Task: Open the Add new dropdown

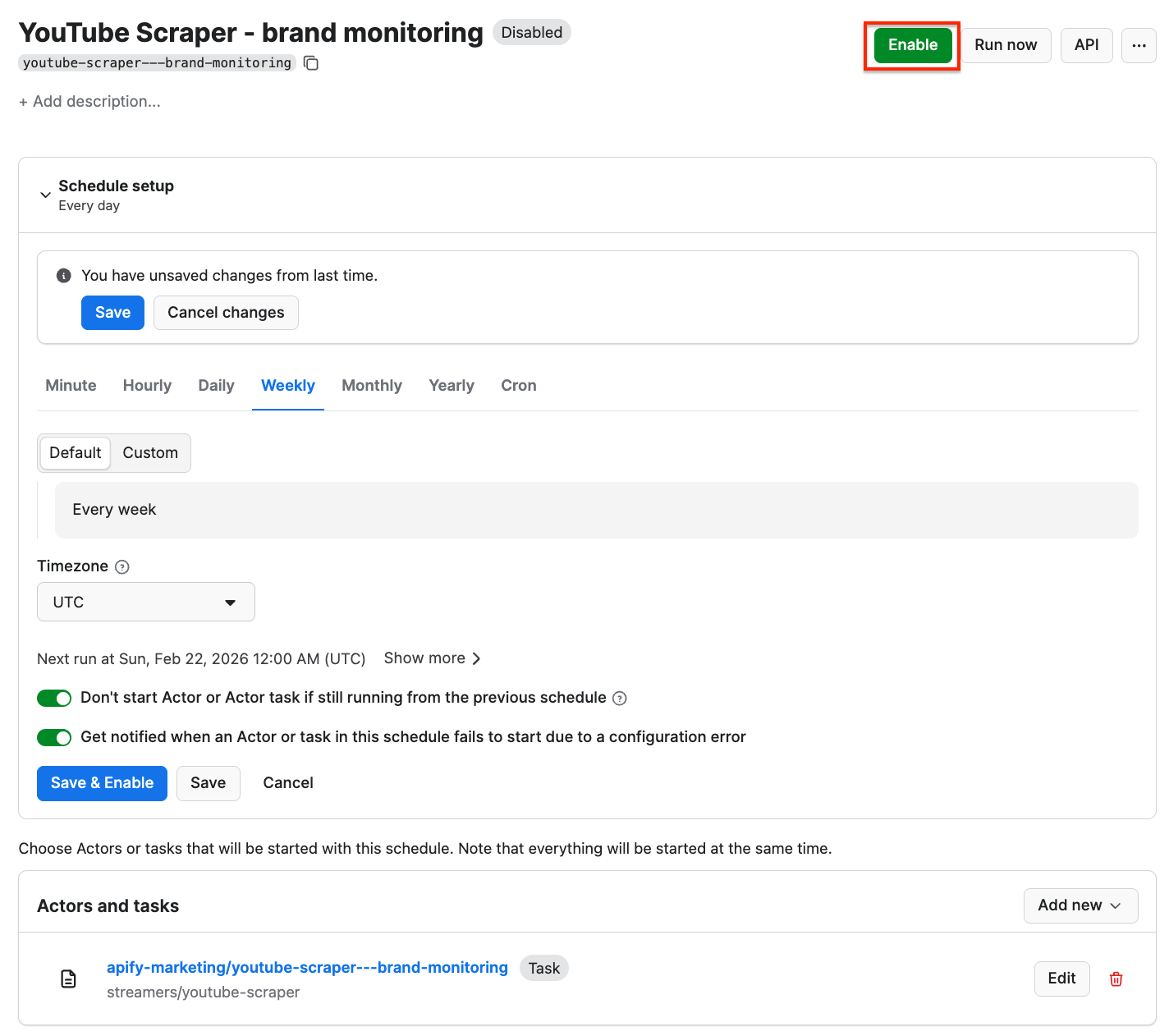Action: tap(1080, 905)
